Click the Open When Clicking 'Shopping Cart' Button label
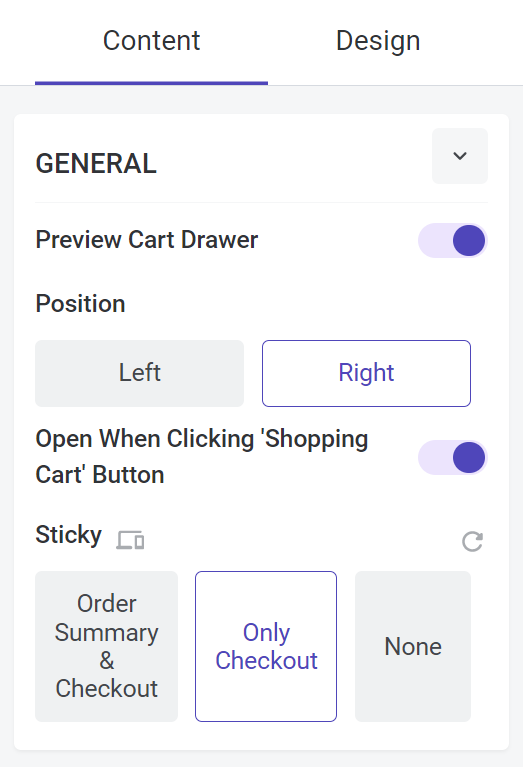523x767 pixels. tap(202, 457)
